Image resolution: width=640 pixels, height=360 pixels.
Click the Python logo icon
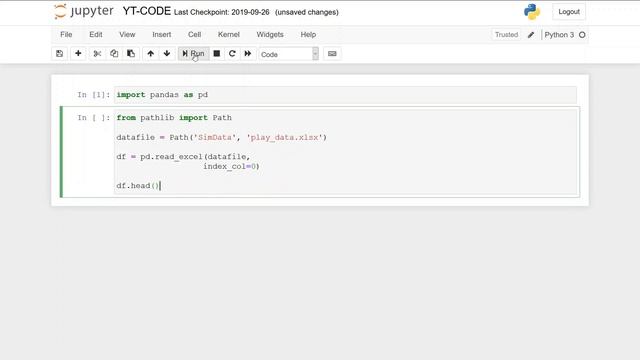[x=532, y=12]
